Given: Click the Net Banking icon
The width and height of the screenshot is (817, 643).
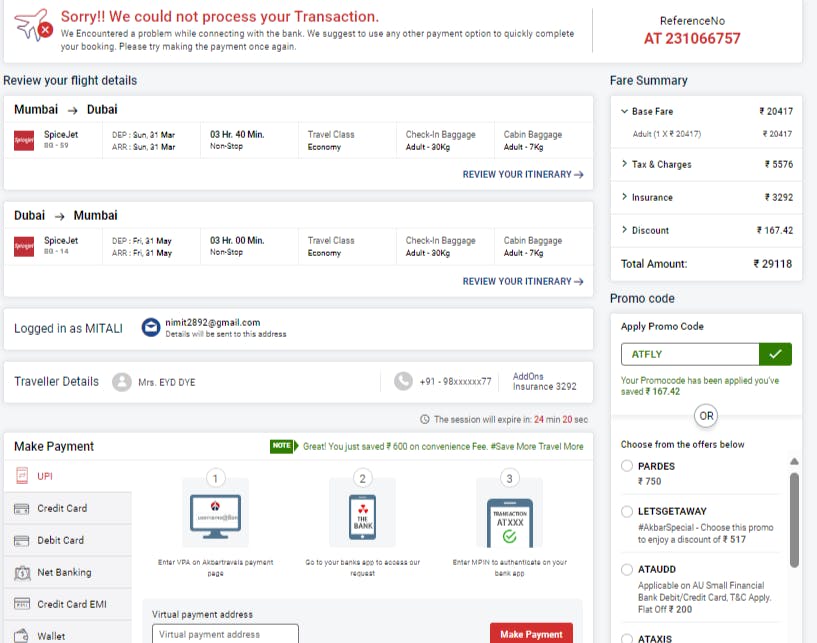Looking at the screenshot, I should 22,572.
